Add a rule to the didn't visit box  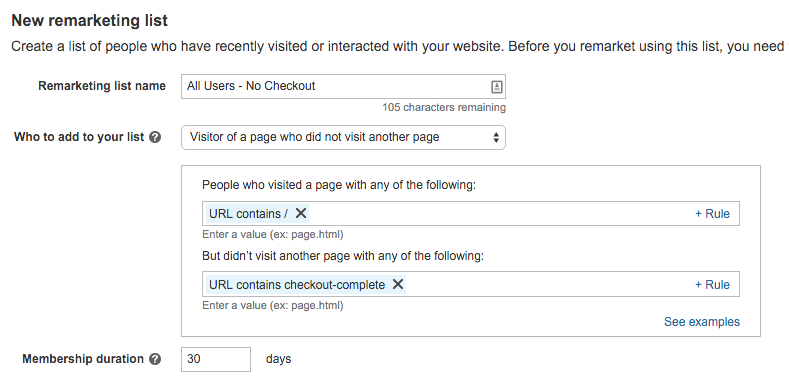click(712, 285)
